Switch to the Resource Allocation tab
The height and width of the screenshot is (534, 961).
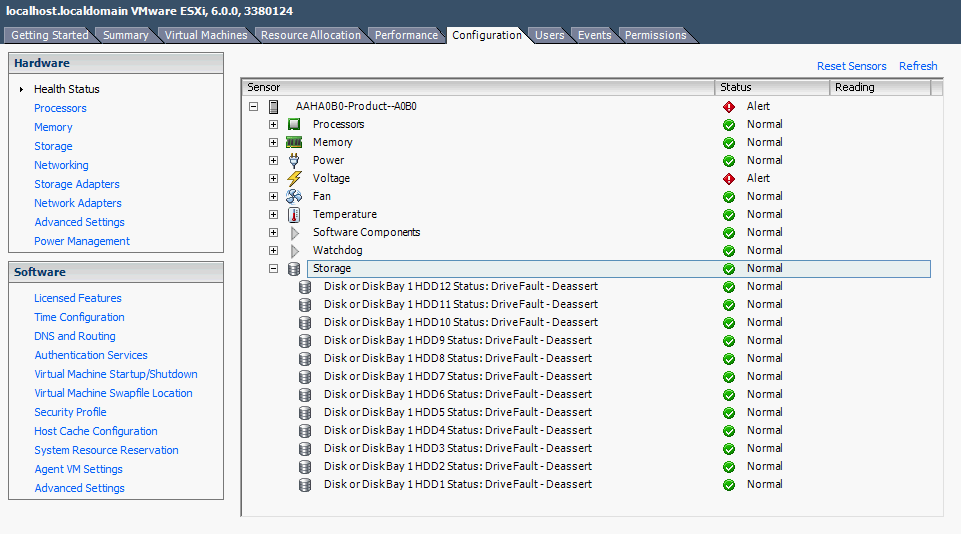pyautogui.click(x=311, y=36)
